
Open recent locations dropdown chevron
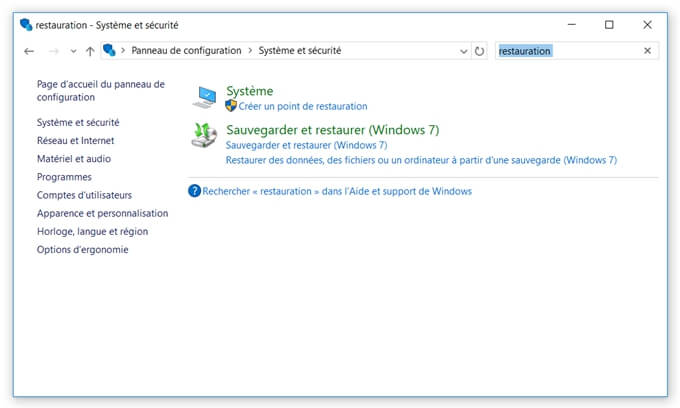point(73,51)
